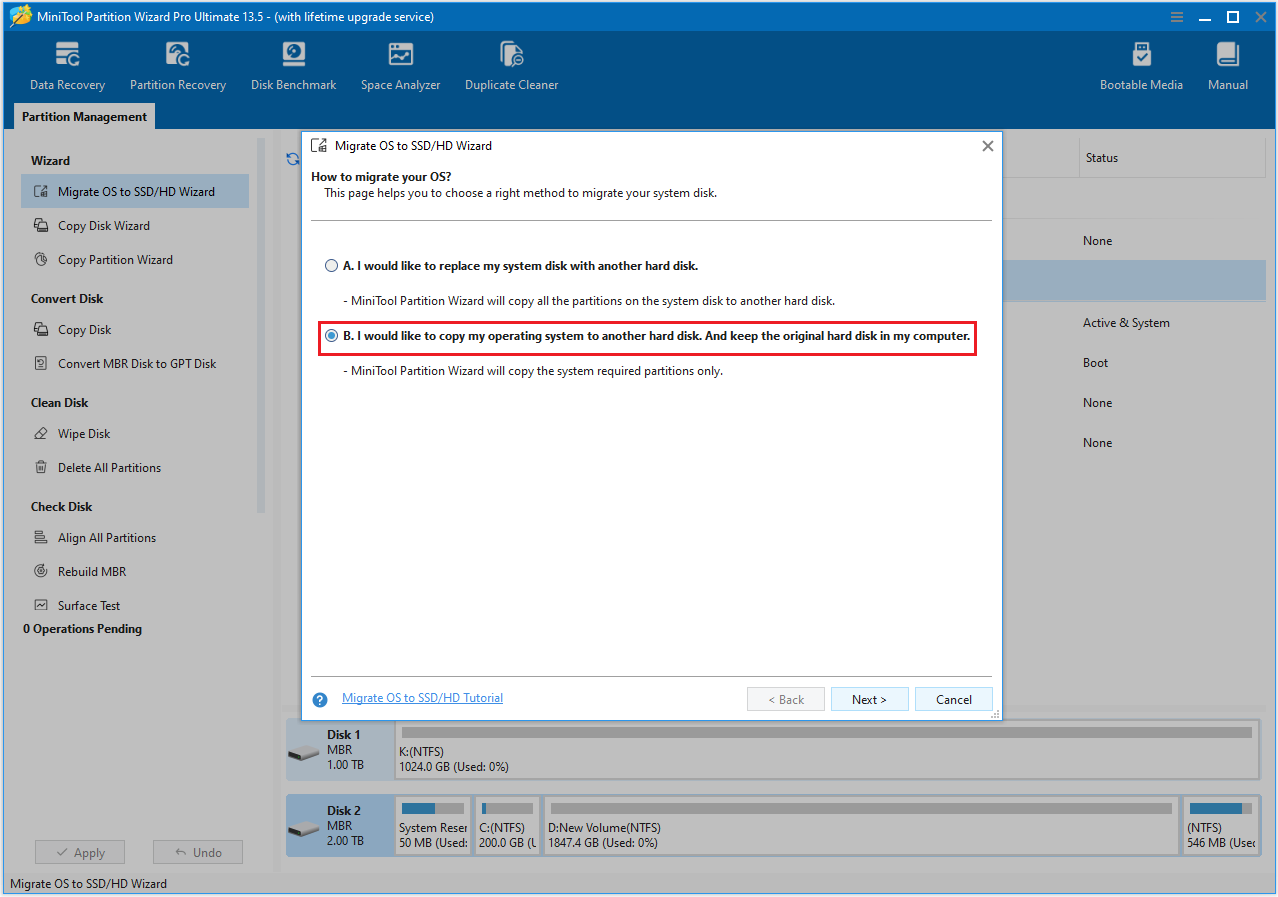This screenshot has width=1278, height=897.
Task: Open the Data Recovery tool
Action: pyautogui.click(x=66, y=65)
